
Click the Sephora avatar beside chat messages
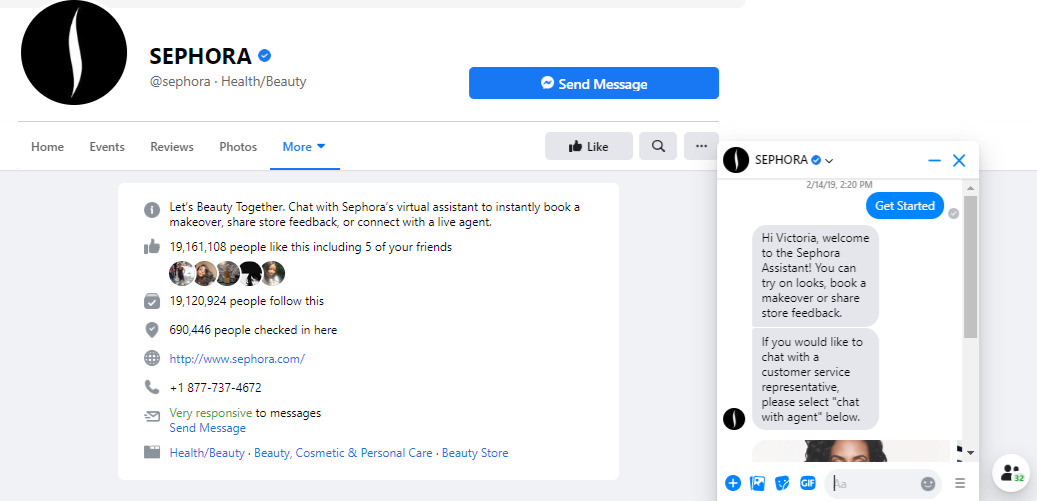point(734,418)
